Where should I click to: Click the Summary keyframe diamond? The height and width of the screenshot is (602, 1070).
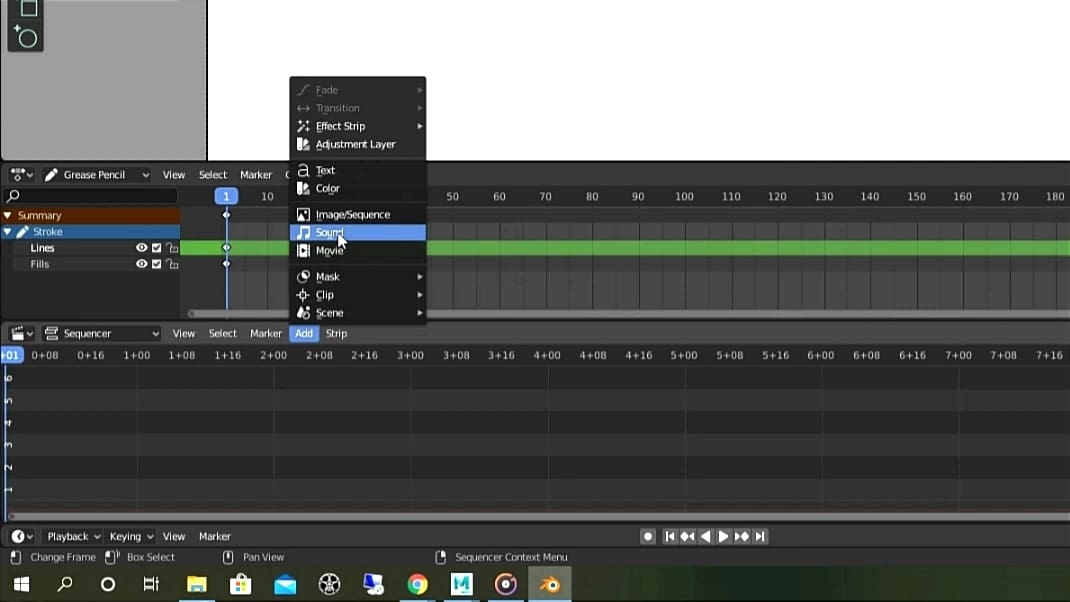(227, 215)
